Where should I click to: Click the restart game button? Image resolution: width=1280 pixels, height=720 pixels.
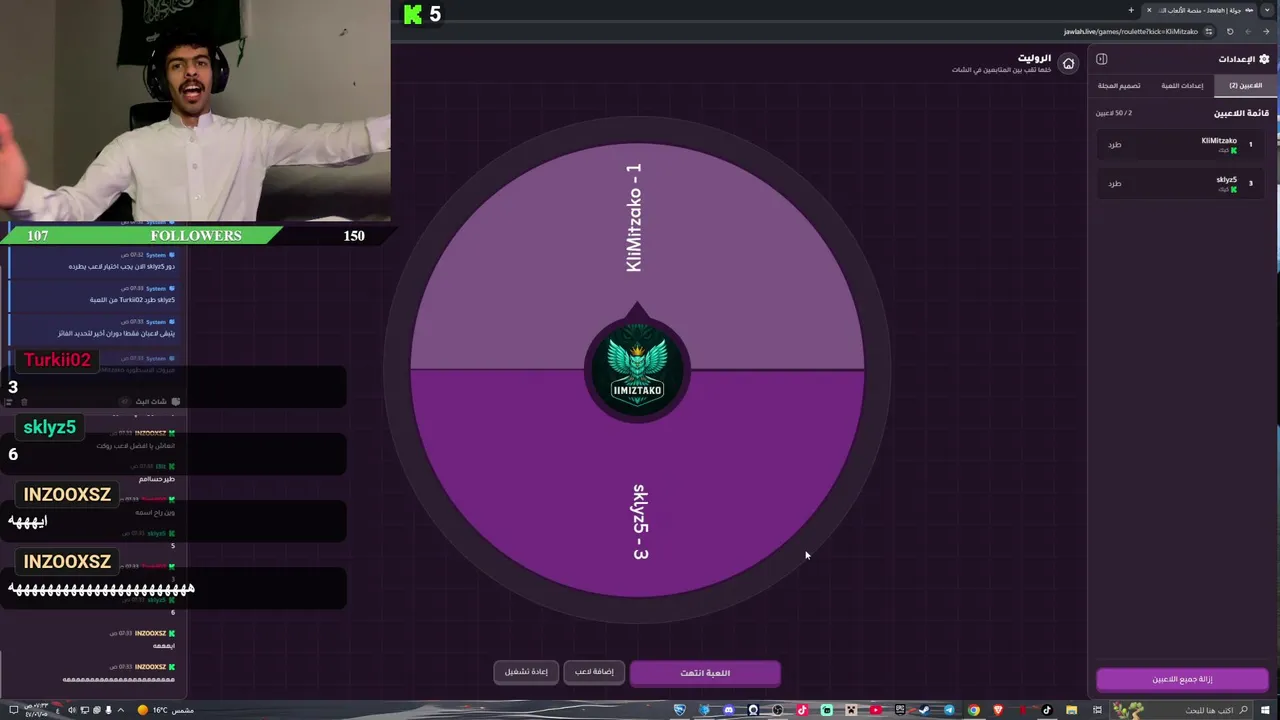(x=526, y=672)
